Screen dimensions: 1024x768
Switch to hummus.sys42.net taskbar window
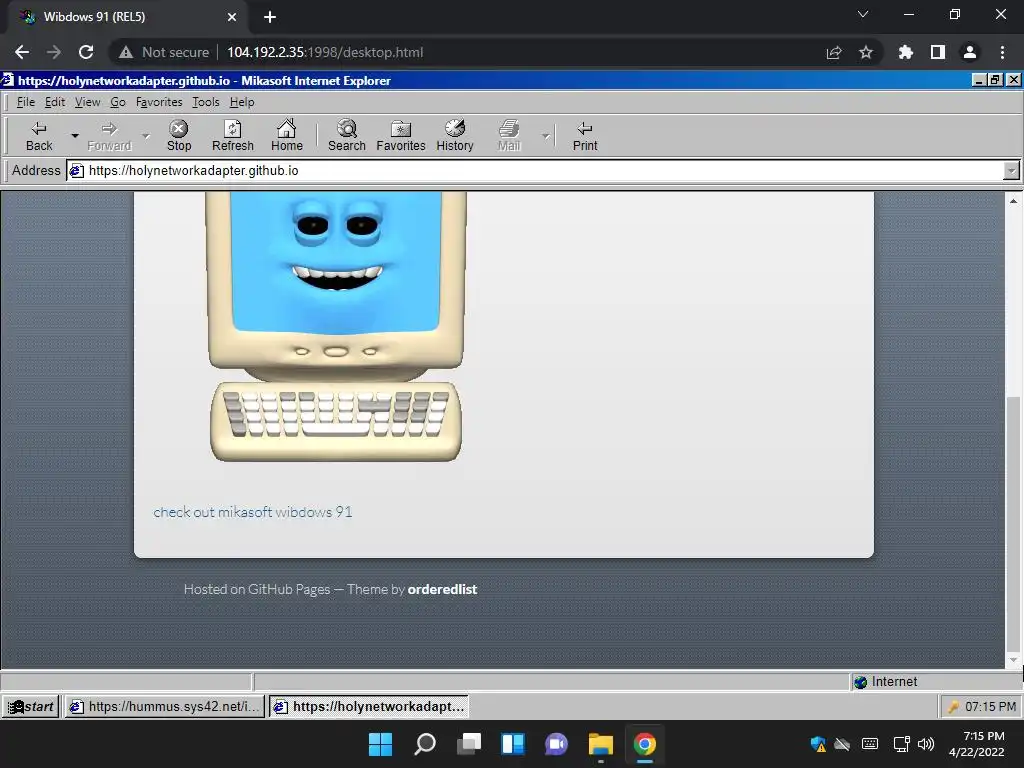click(165, 707)
